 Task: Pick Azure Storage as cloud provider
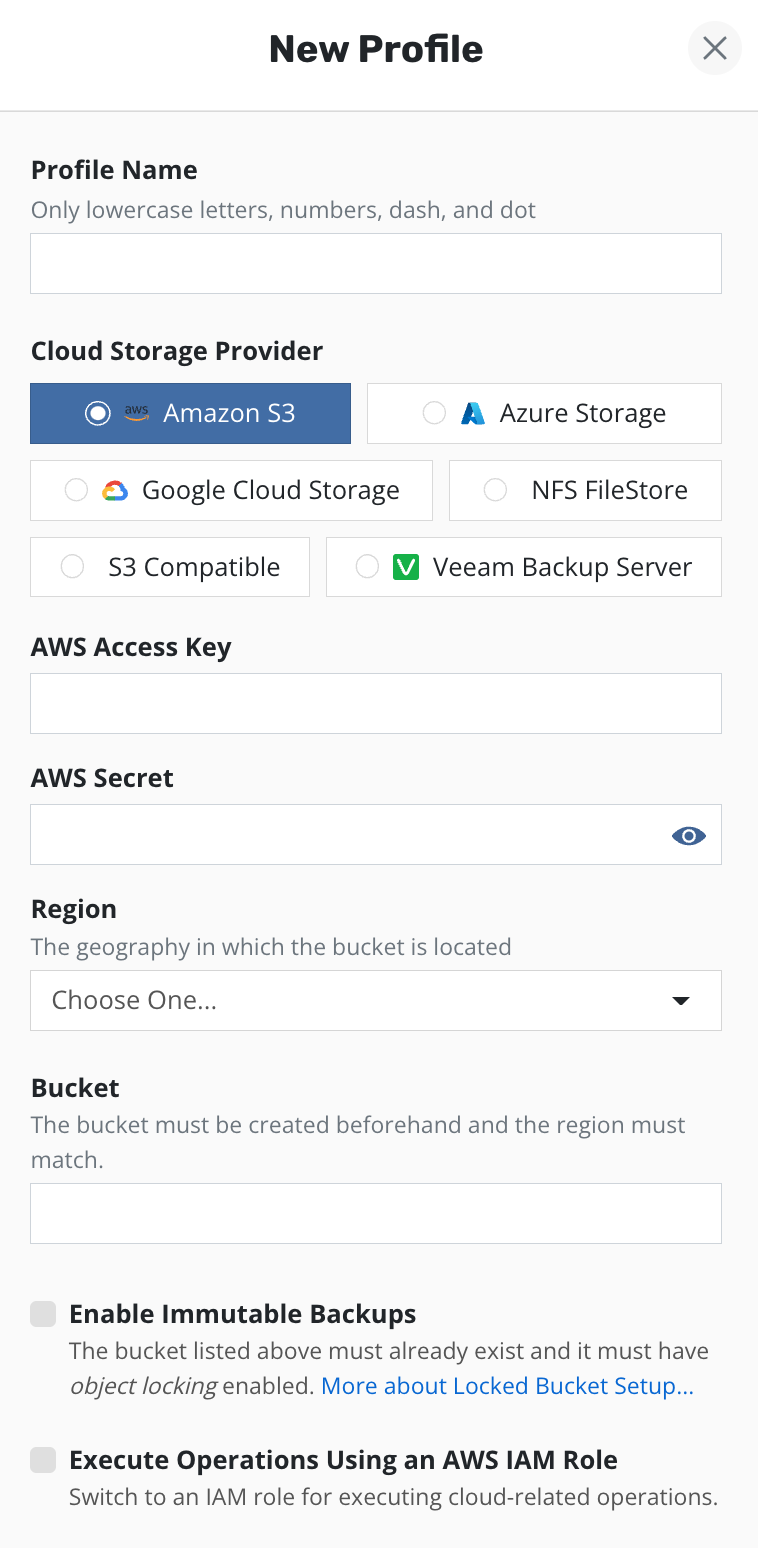[434, 414]
